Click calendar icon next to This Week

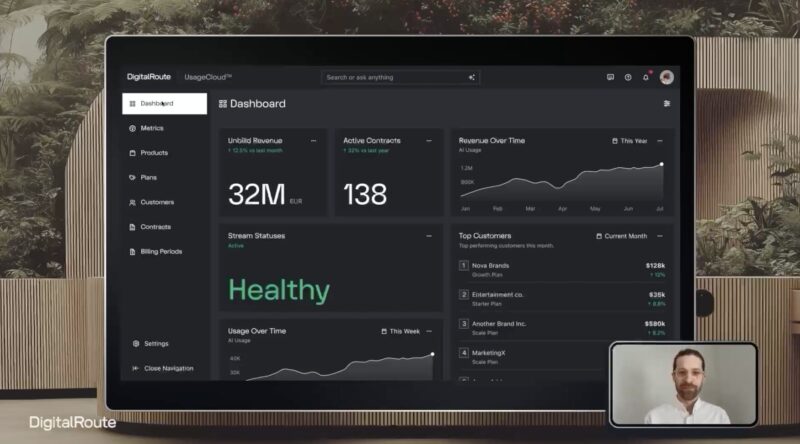pyautogui.click(x=384, y=331)
